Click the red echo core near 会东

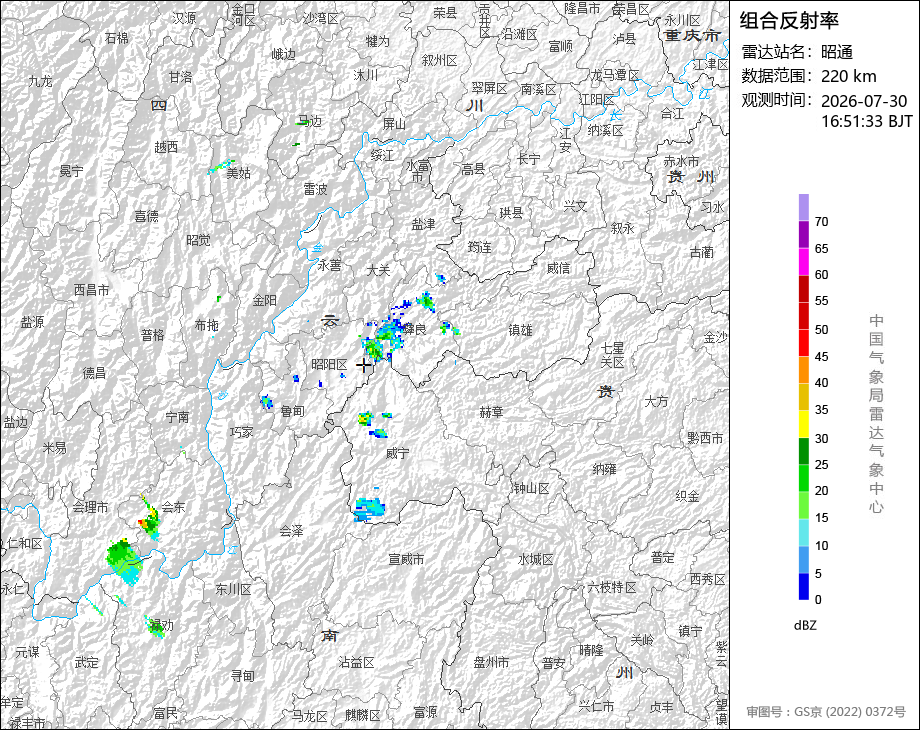(x=141, y=522)
